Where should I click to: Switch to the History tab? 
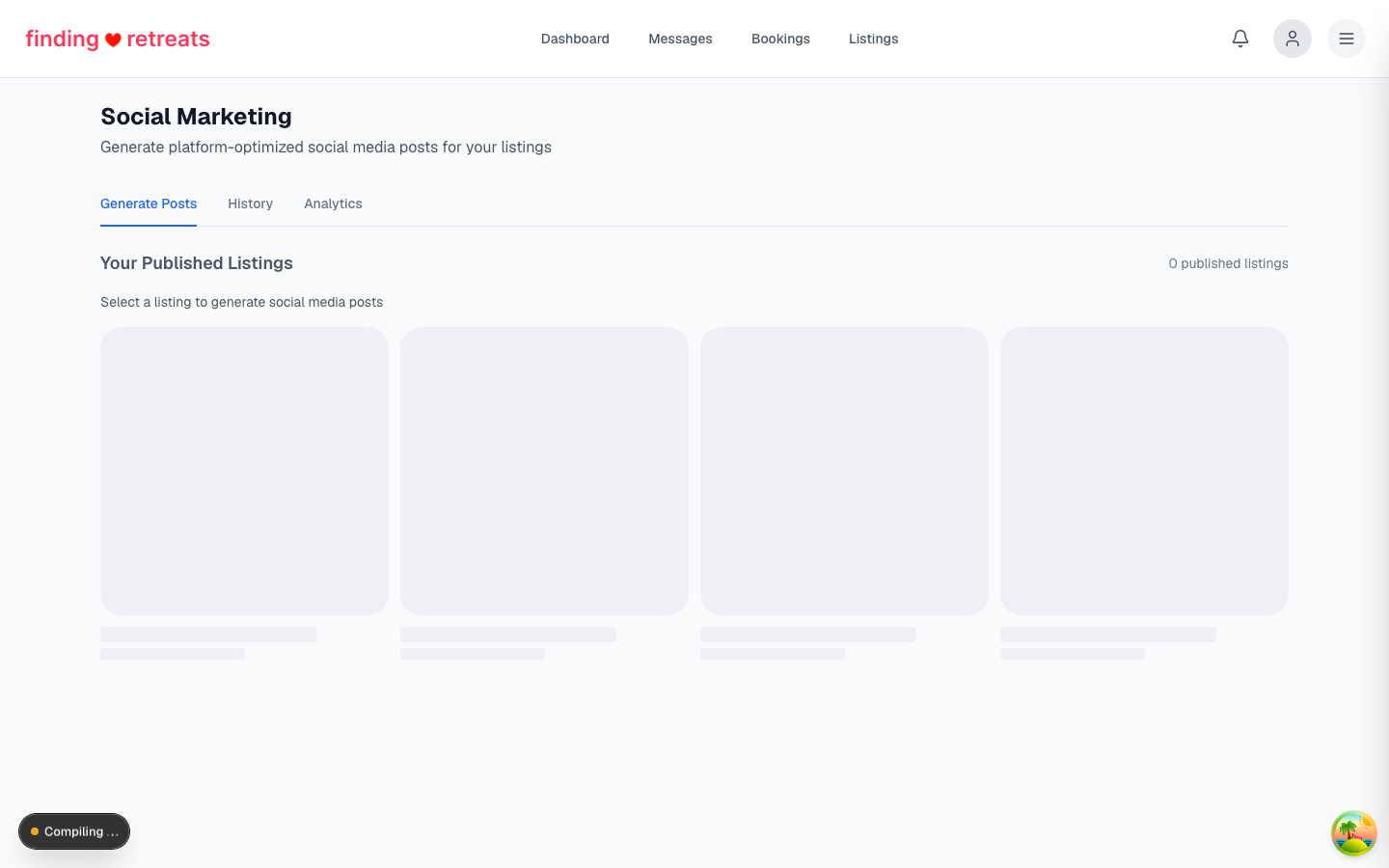pos(251,203)
